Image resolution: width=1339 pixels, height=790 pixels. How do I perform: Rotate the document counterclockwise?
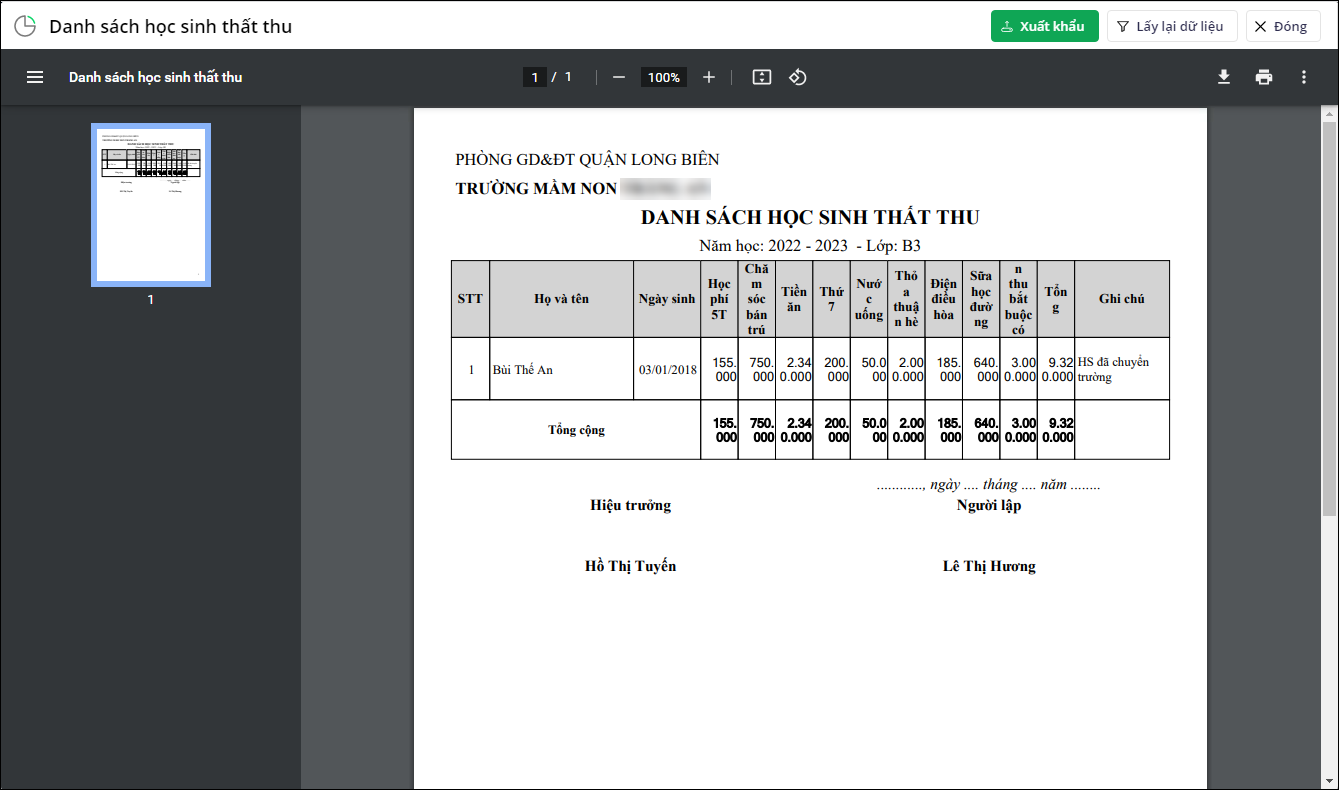(x=797, y=77)
